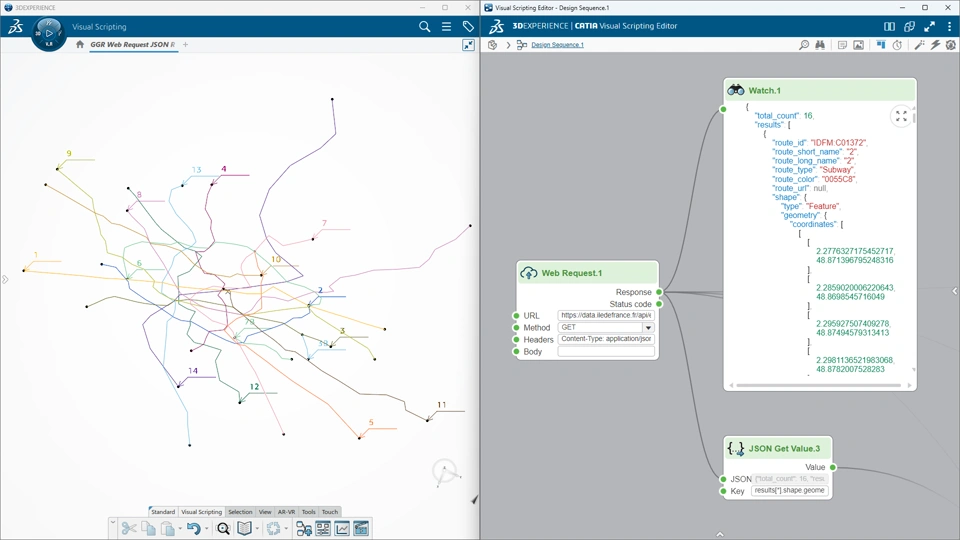Click the expand viewport icon in 3D view
This screenshot has width=960, height=540.
click(468, 45)
